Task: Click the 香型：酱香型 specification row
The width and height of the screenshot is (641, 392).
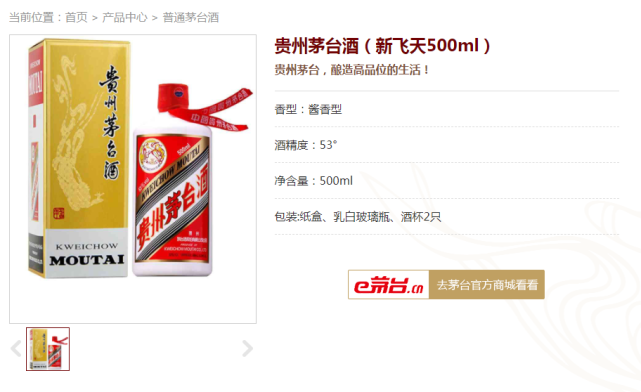Action: click(x=447, y=109)
